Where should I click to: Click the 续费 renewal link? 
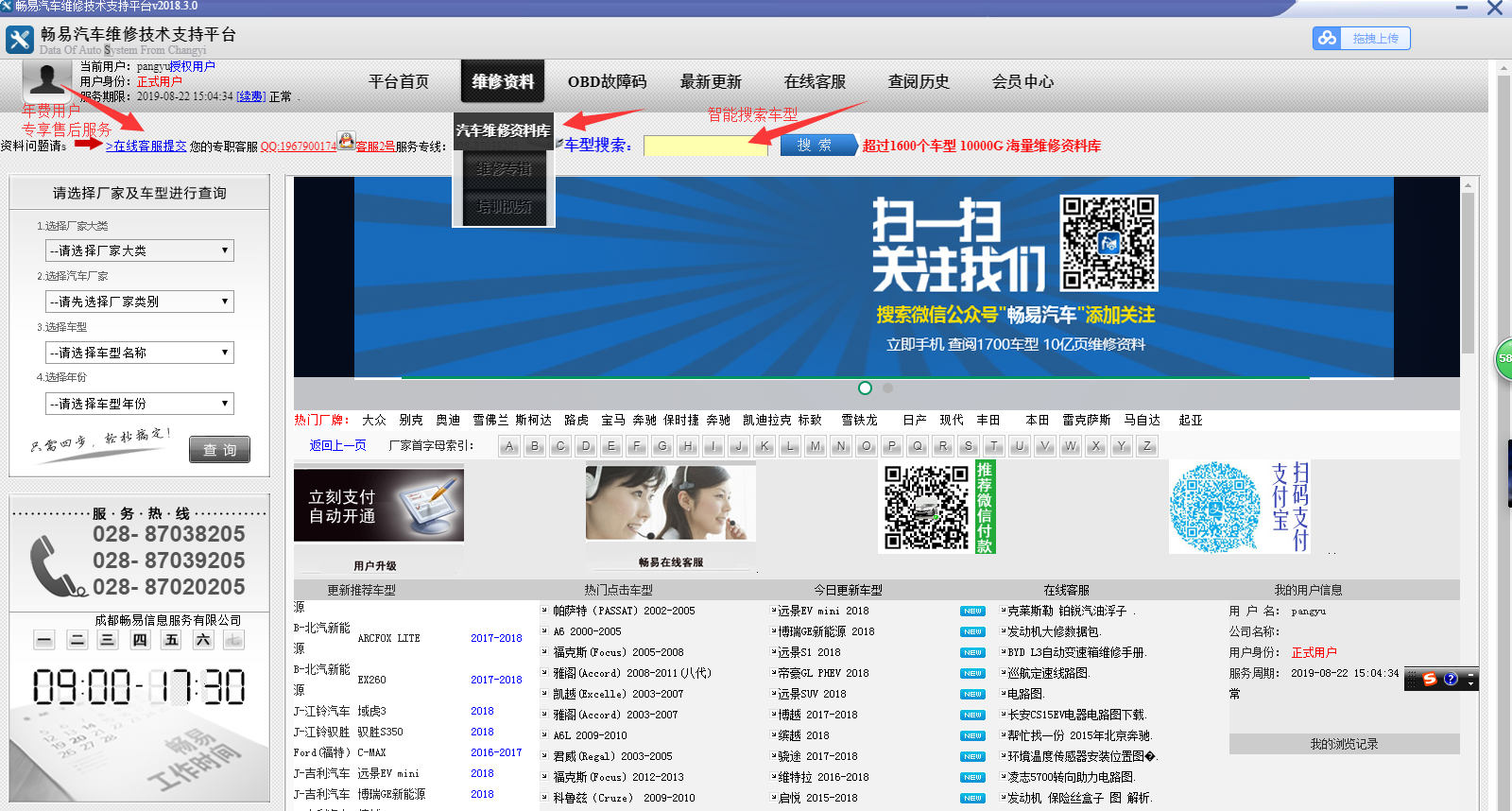click(250, 96)
